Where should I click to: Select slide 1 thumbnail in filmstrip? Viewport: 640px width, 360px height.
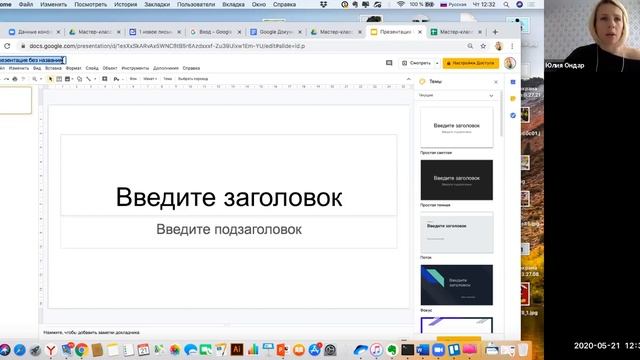pyautogui.click(x=16, y=100)
